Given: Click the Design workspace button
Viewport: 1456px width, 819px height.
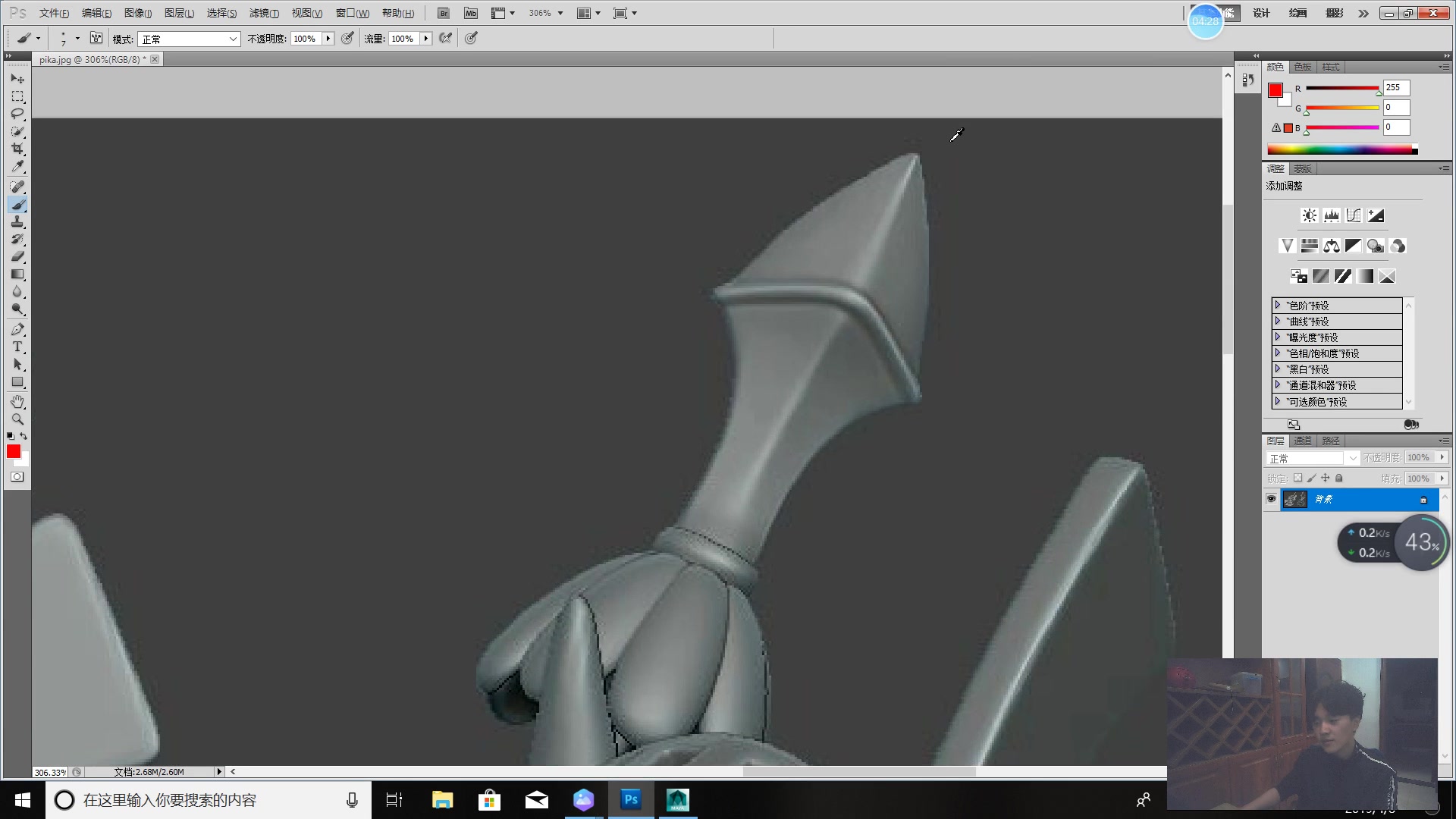Looking at the screenshot, I should pos(1261,13).
